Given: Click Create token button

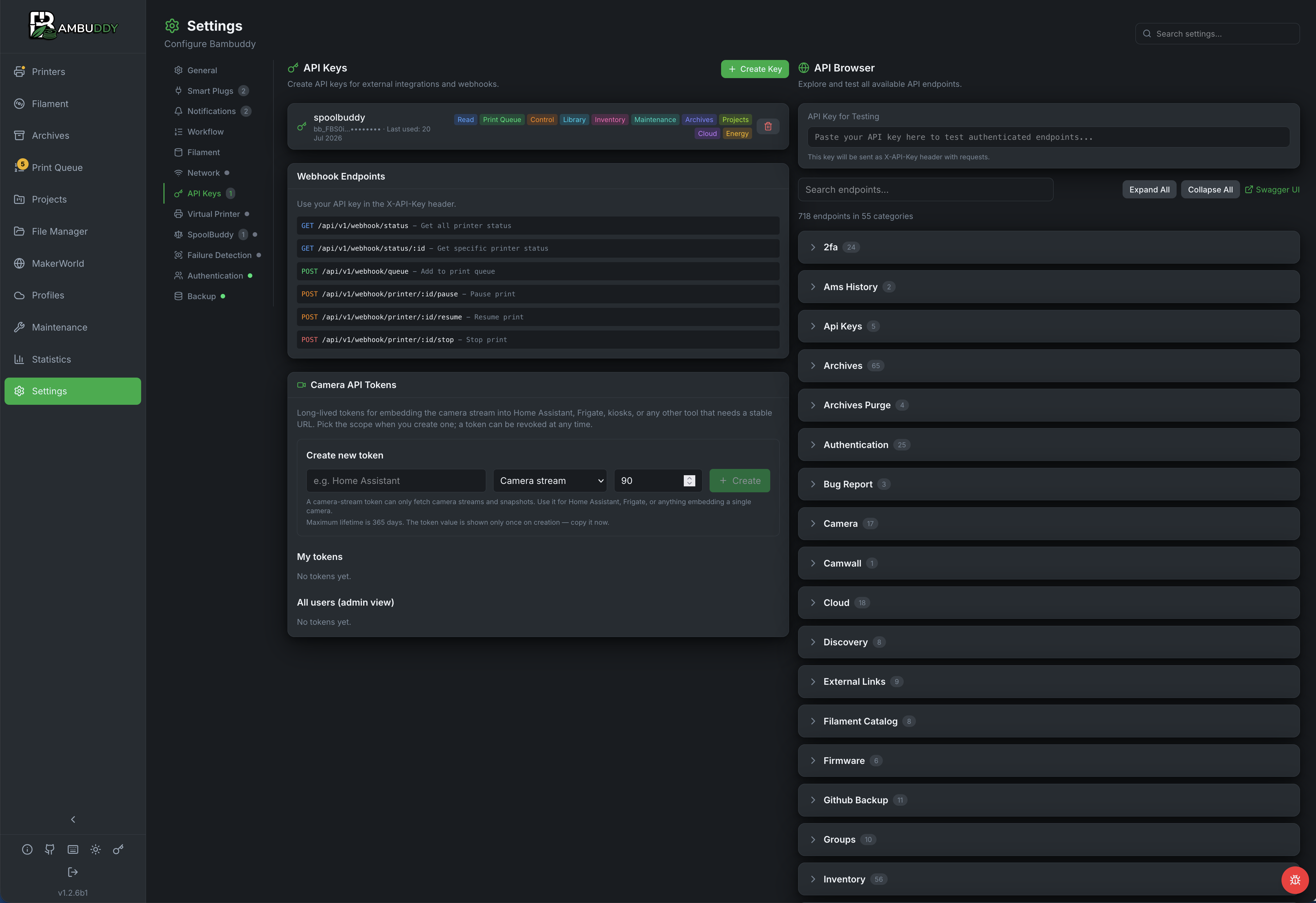Looking at the screenshot, I should point(740,480).
